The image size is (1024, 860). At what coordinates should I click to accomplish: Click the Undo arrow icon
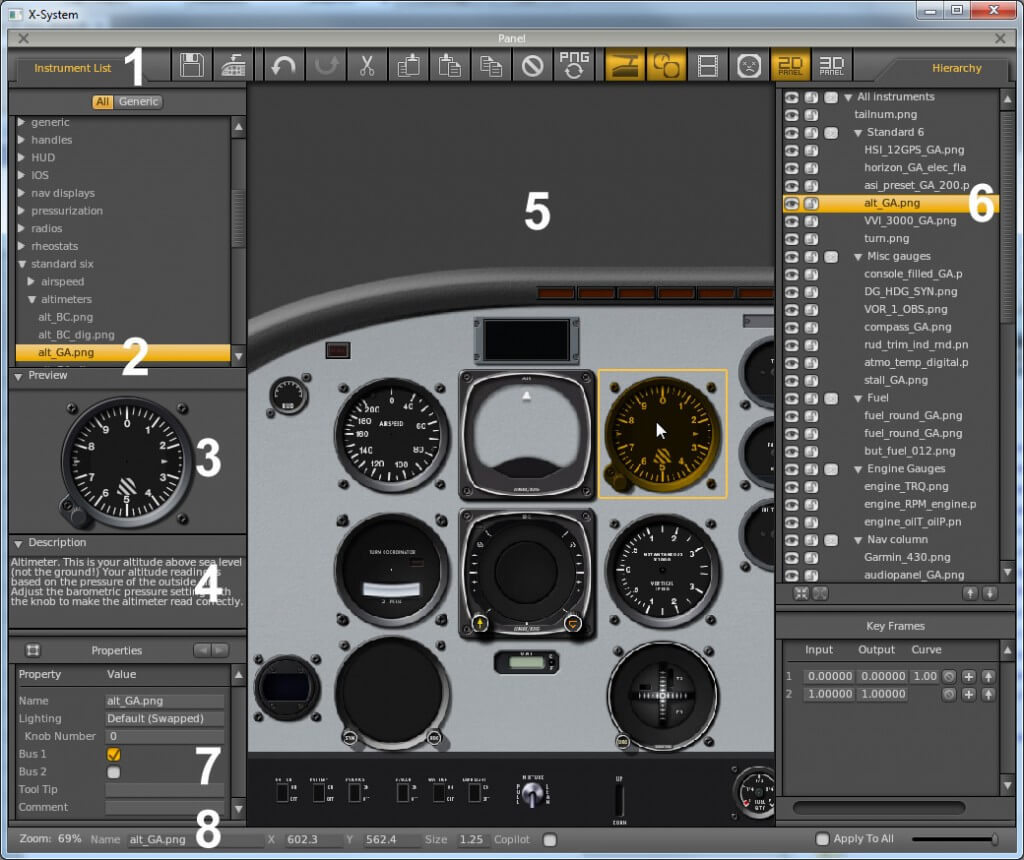pos(284,64)
